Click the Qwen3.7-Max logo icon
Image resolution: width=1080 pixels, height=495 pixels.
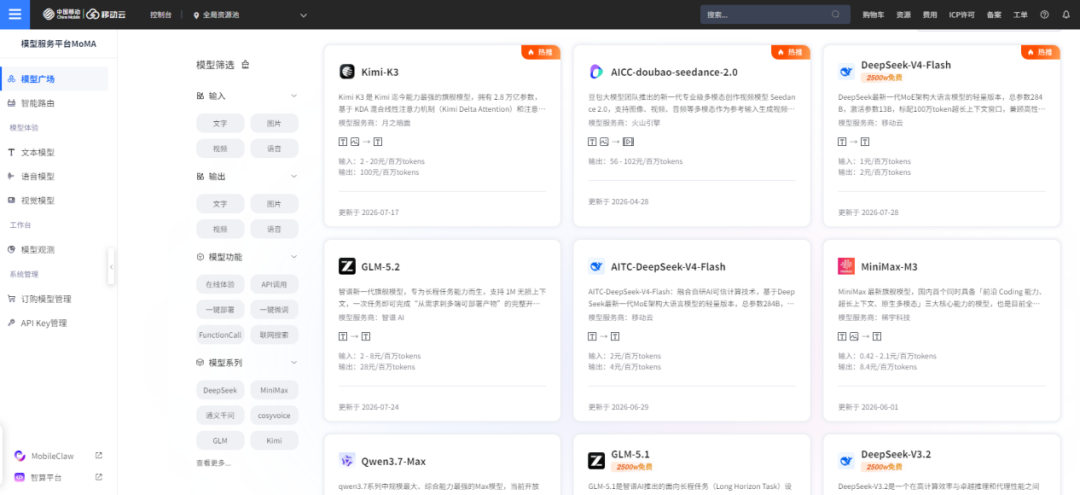[x=346, y=461]
